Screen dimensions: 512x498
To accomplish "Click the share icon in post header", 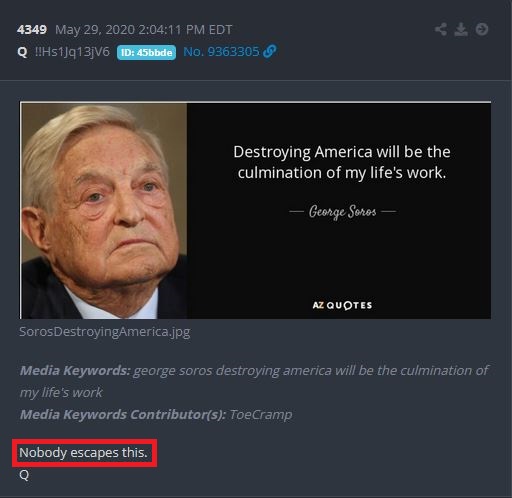I will 441,29.
